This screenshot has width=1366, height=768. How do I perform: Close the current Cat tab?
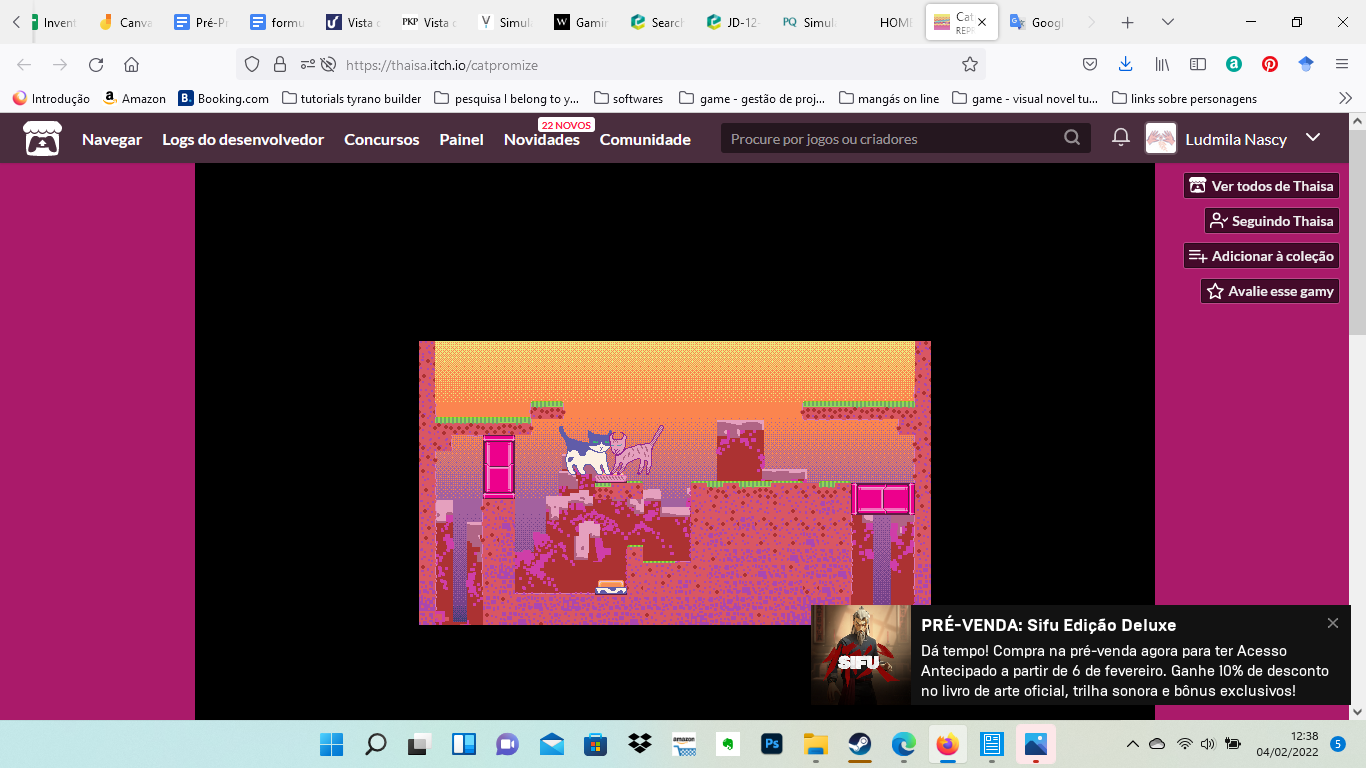pos(983,22)
